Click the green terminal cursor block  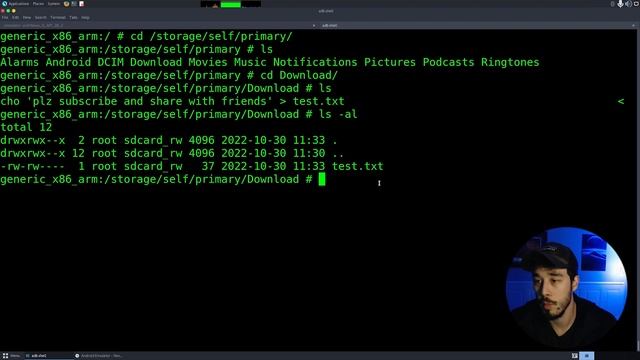pos(322,179)
